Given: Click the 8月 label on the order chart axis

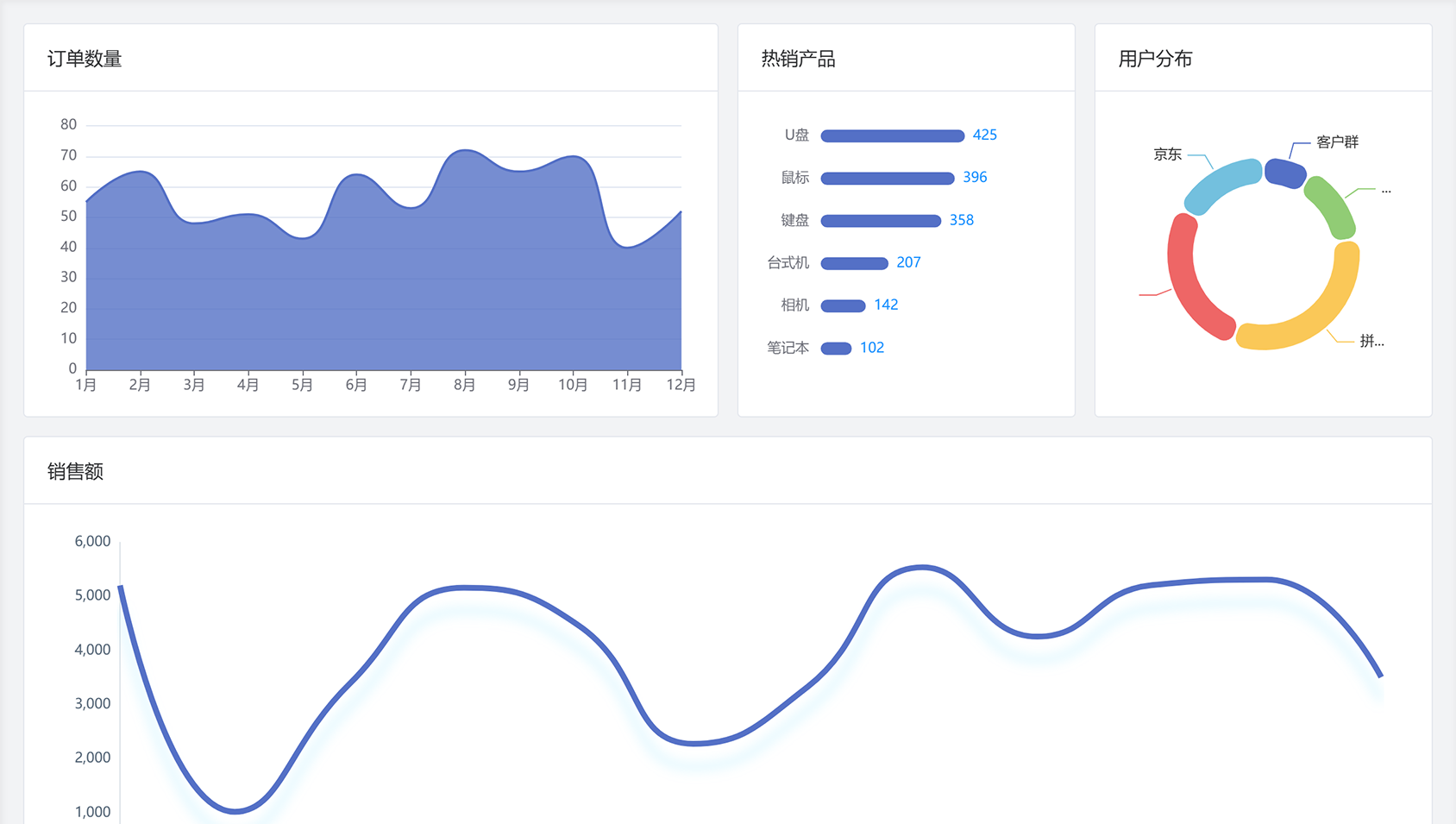Looking at the screenshot, I should (464, 385).
